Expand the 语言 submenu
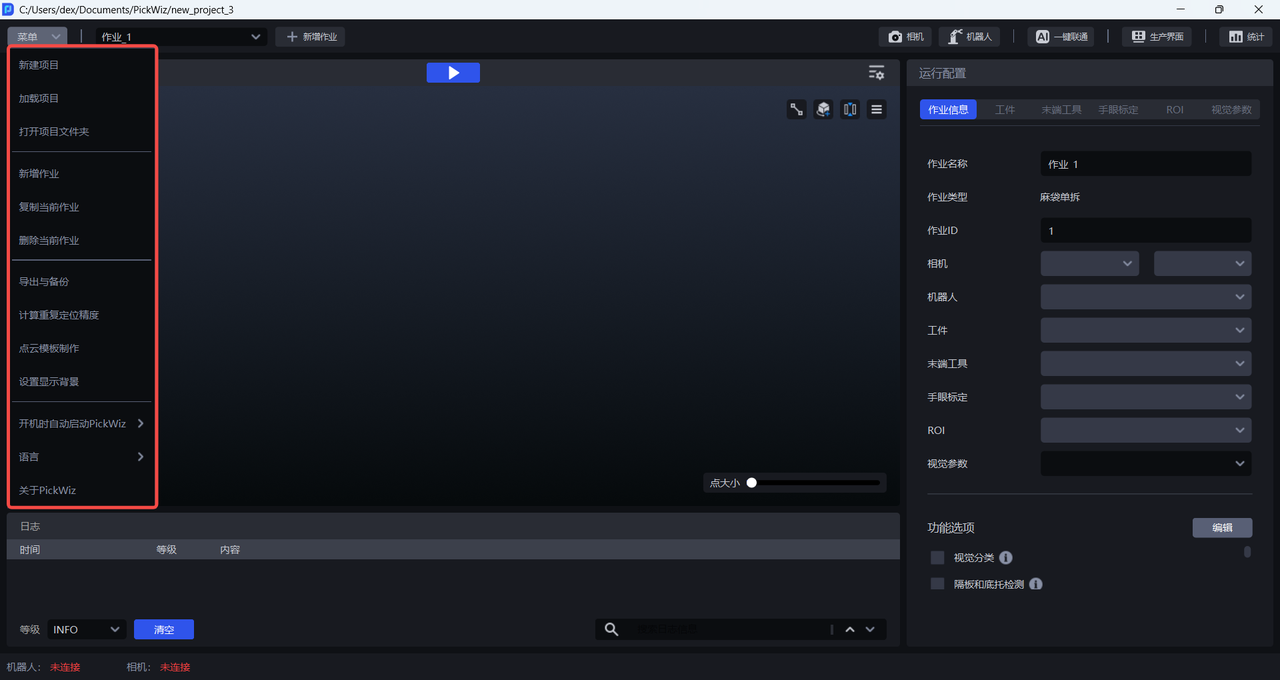Screen dimensions: 1280x680 coord(82,457)
